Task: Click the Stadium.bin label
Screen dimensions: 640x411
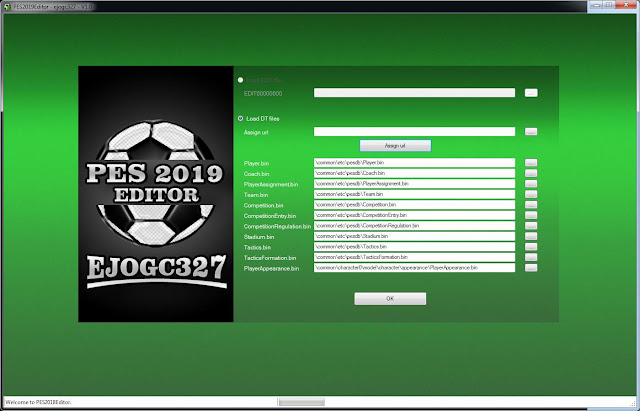Action: (259, 237)
